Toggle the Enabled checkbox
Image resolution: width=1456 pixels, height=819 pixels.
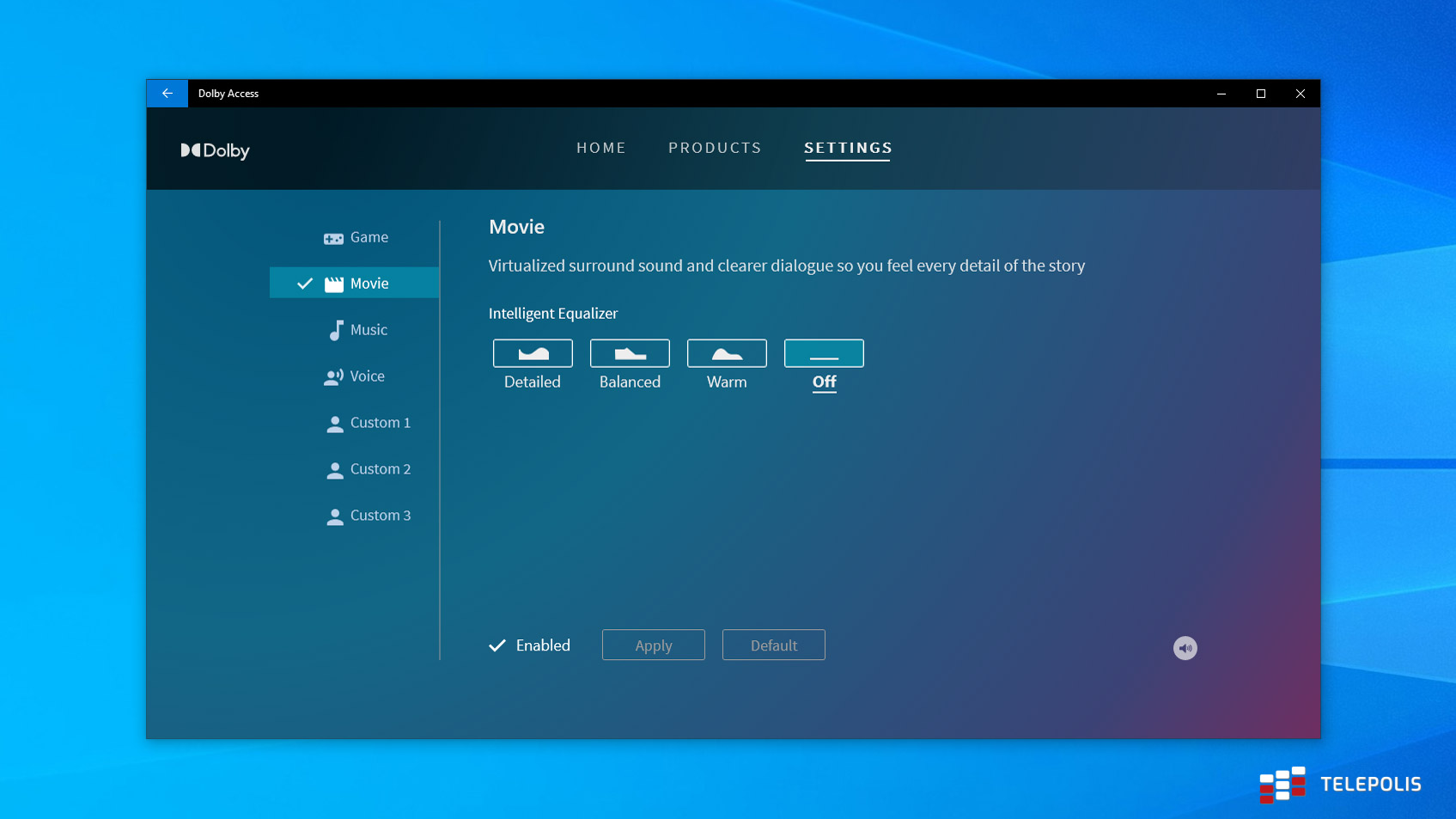[497, 645]
